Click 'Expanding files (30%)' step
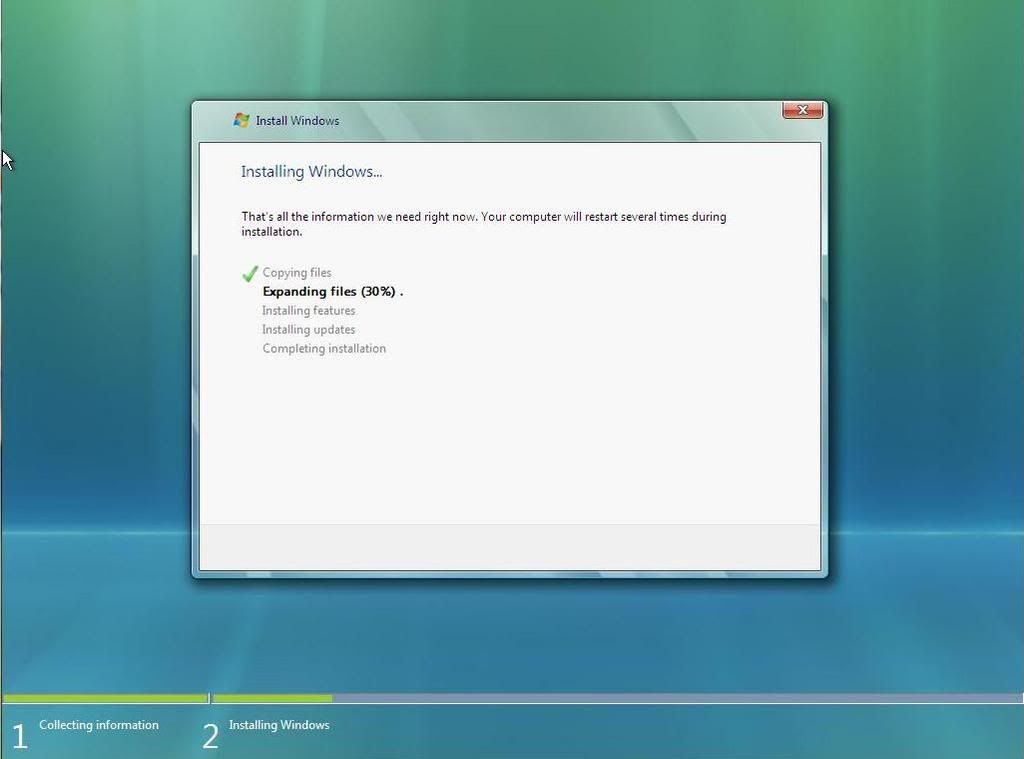This screenshot has height=759, width=1024. tap(332, 291)
